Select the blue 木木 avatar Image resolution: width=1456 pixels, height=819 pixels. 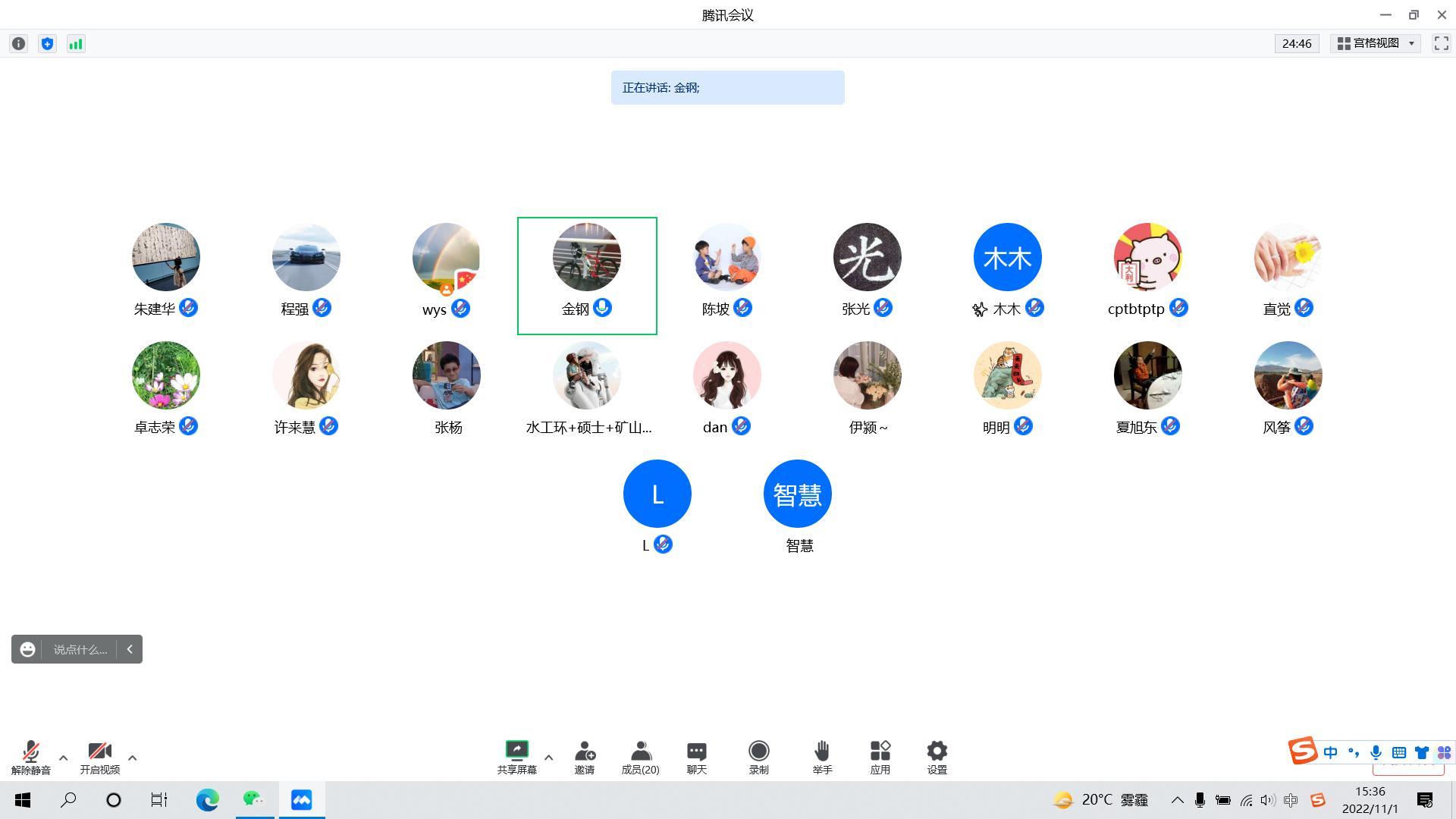pyautogui.click(x=1008, y=257)
